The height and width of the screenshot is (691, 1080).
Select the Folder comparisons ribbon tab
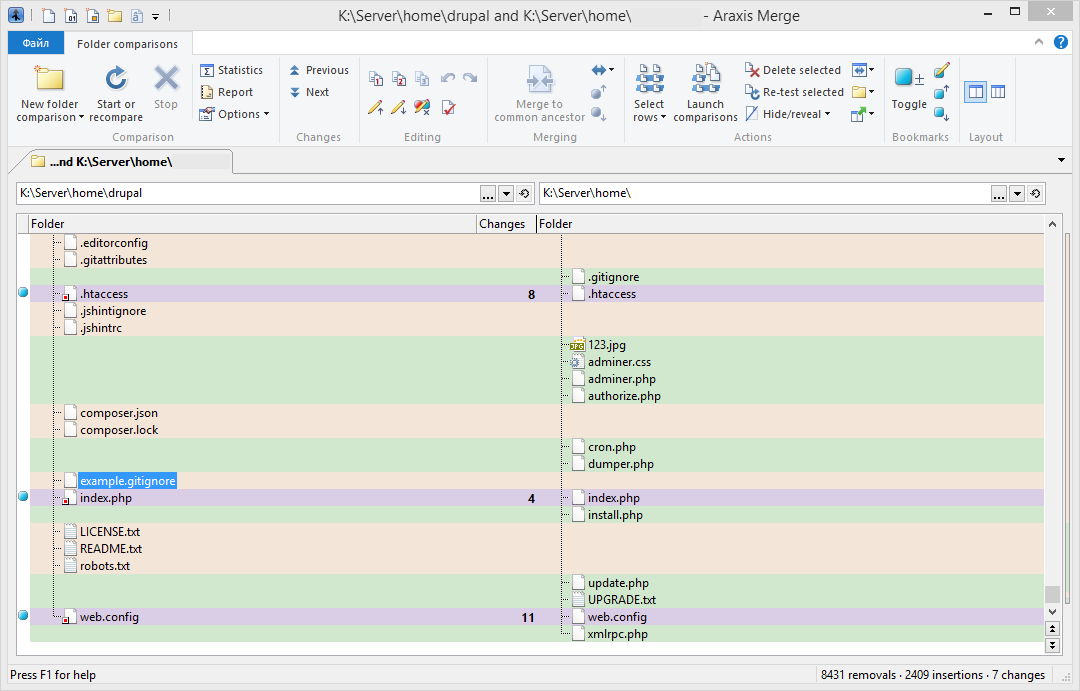point(128,44)
